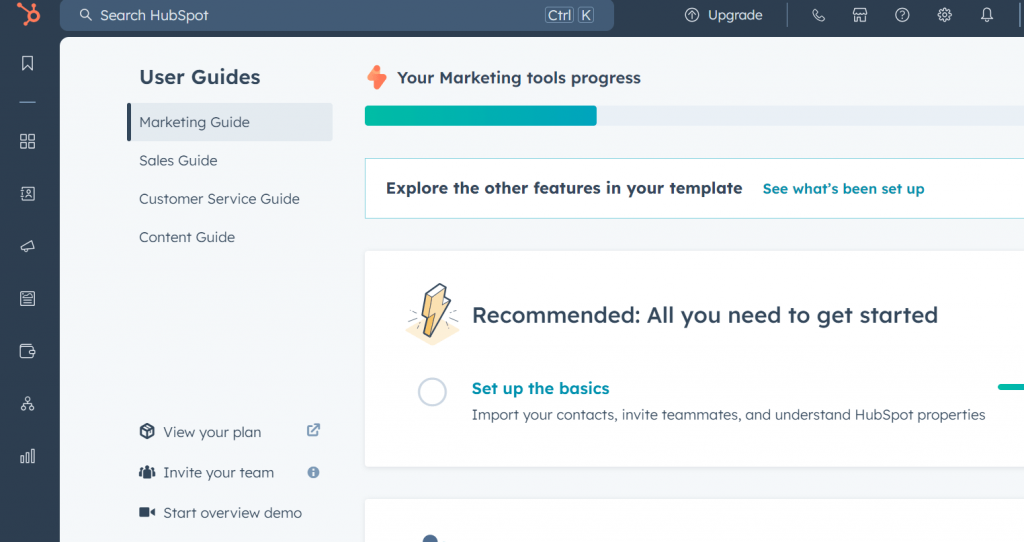Click the external link icon beside View your plan

pos(313,430)
